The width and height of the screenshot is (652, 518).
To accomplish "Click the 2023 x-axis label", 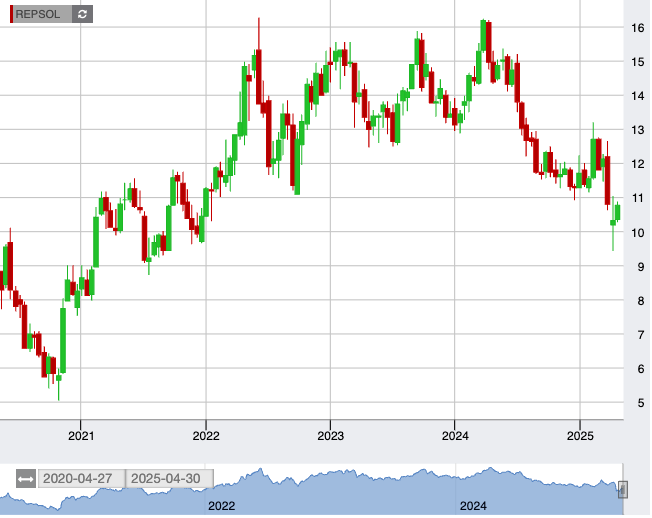I will tap(331, 436).
